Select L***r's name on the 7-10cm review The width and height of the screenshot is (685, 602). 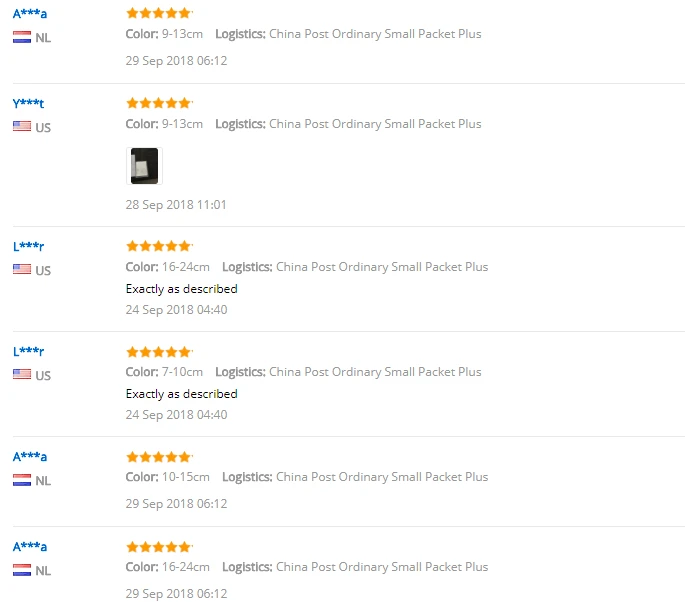click(x=28, y=351)
